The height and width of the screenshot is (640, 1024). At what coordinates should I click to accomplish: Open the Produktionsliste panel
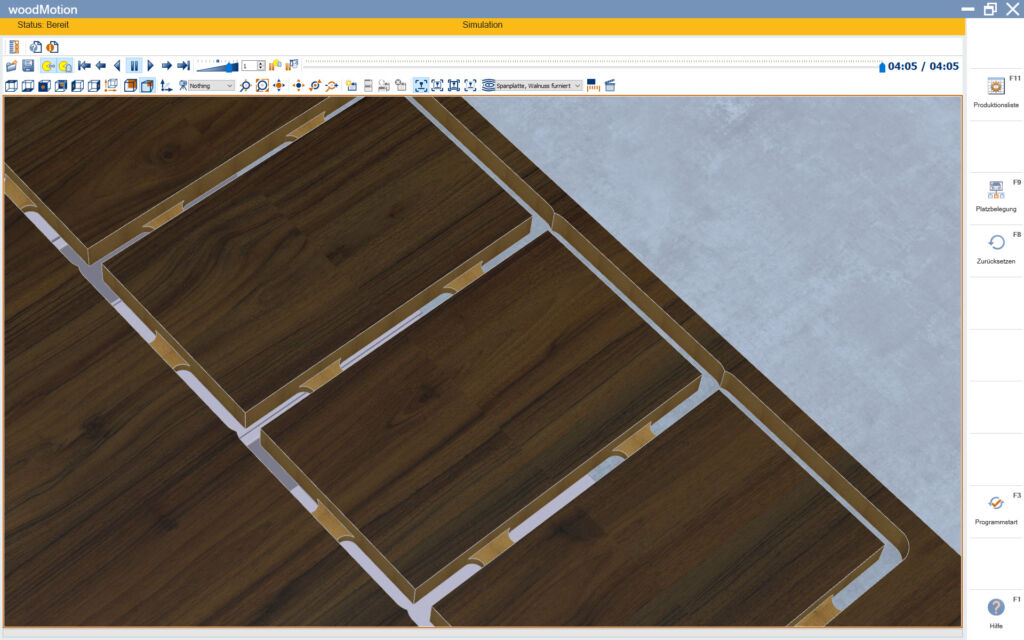click(995, 92)
